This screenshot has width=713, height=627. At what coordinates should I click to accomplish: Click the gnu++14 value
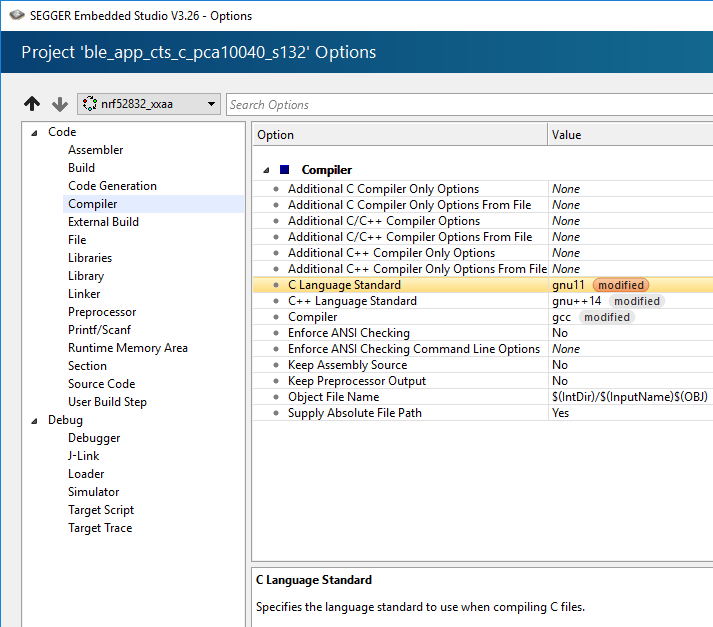576,301
